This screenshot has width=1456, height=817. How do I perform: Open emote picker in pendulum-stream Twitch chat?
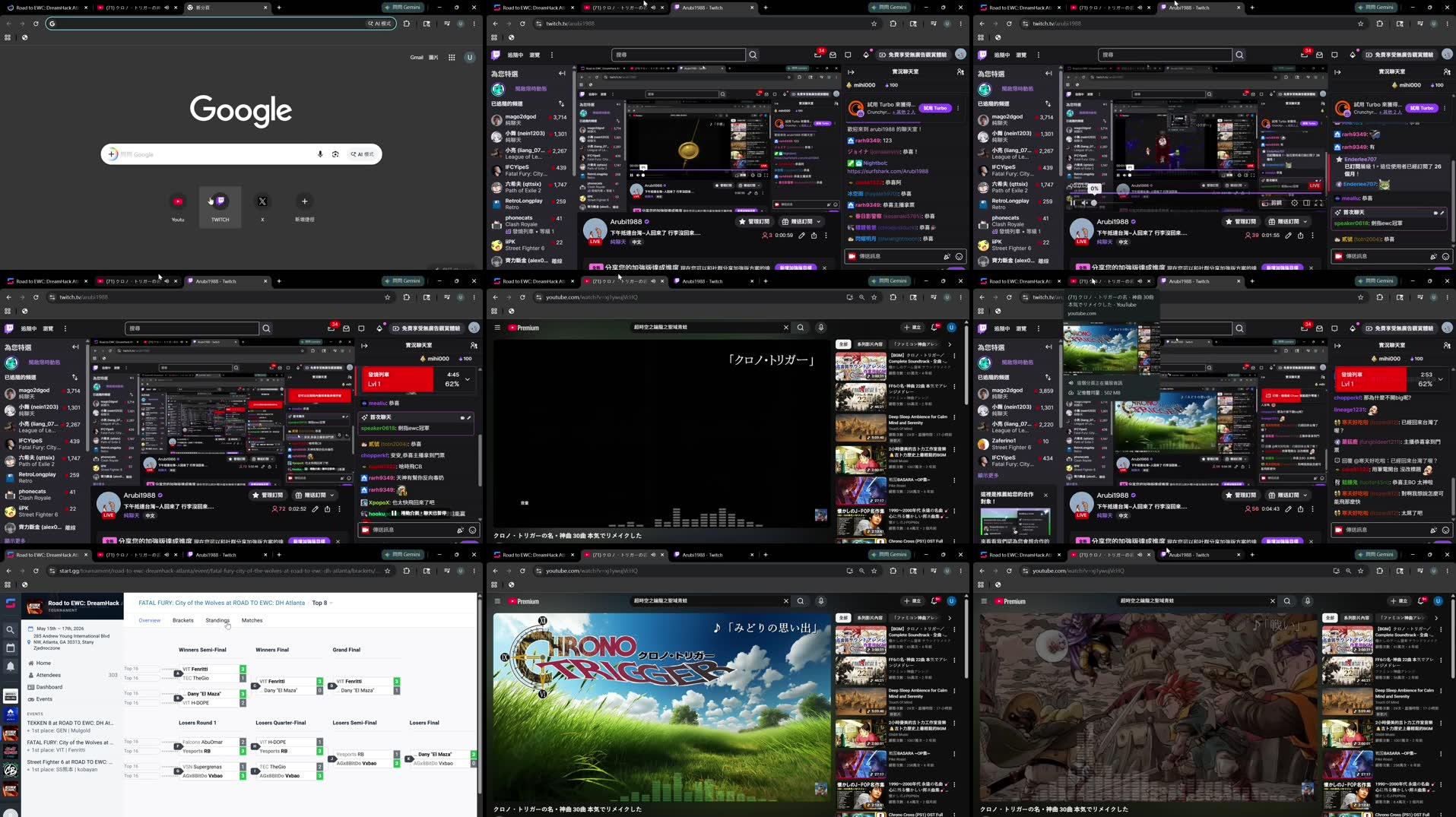pyautogui.click(x=959, y=257)
